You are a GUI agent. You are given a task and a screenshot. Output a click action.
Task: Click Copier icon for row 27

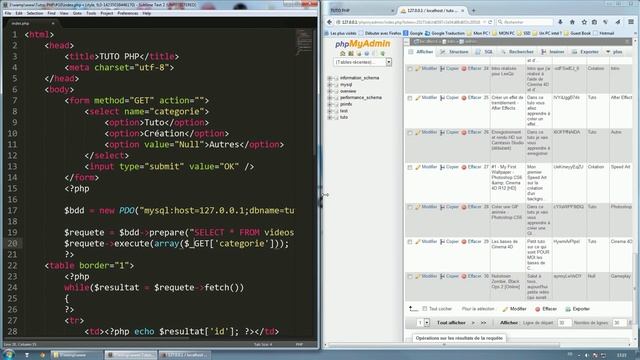tap(442, 167)
